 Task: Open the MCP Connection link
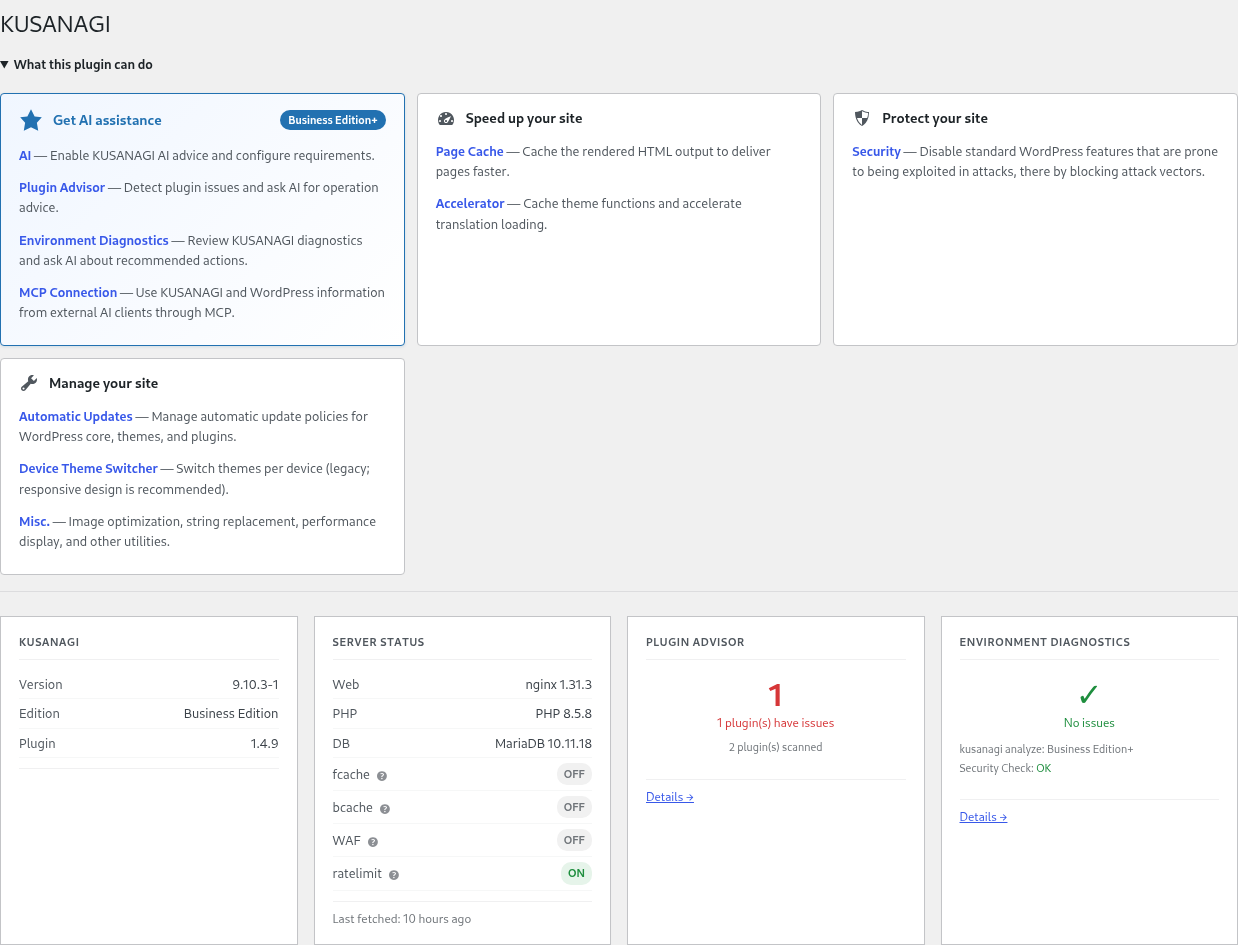click(68, 292)
